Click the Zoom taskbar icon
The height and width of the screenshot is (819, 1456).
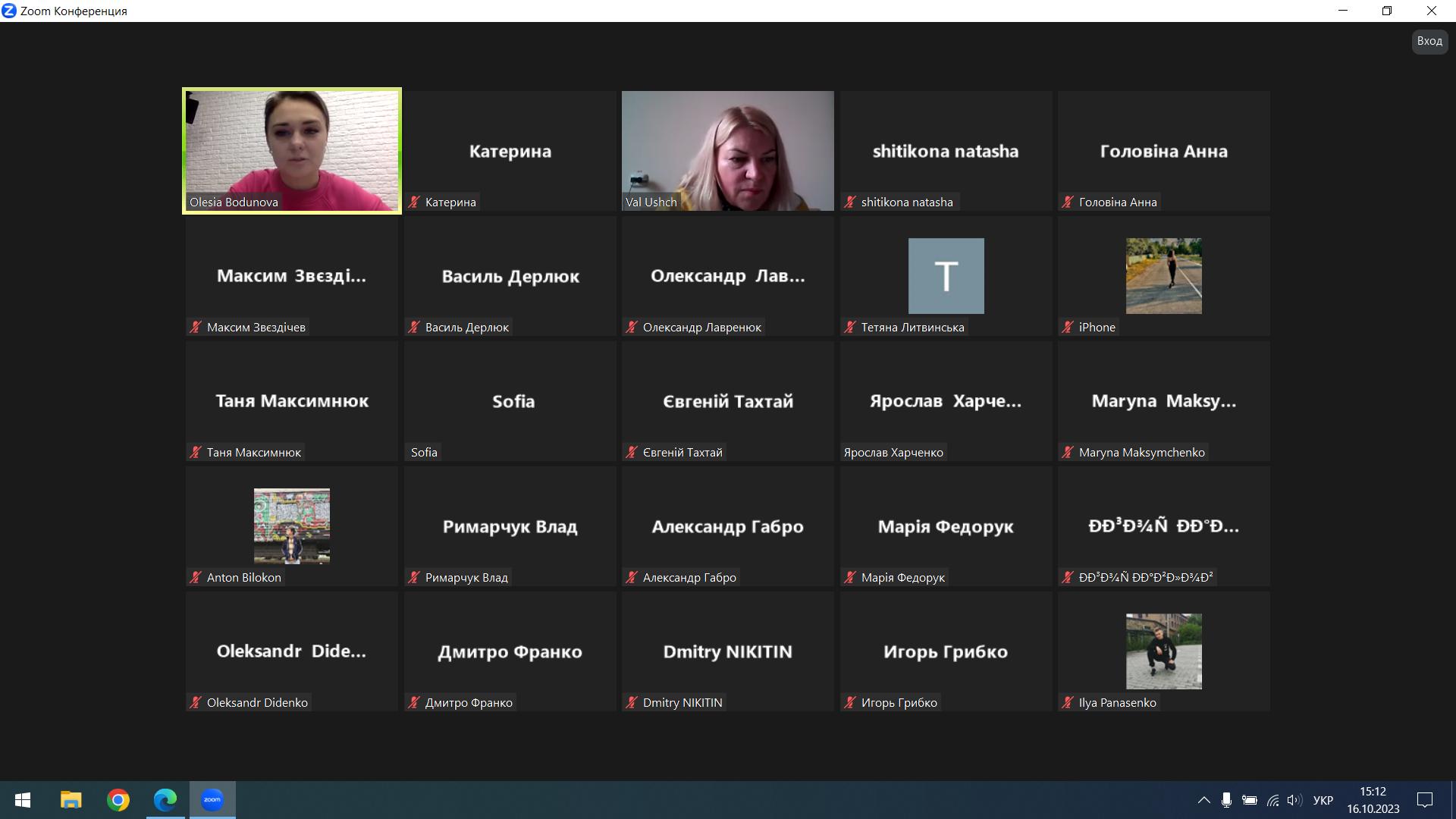click(x=212, y=800)
